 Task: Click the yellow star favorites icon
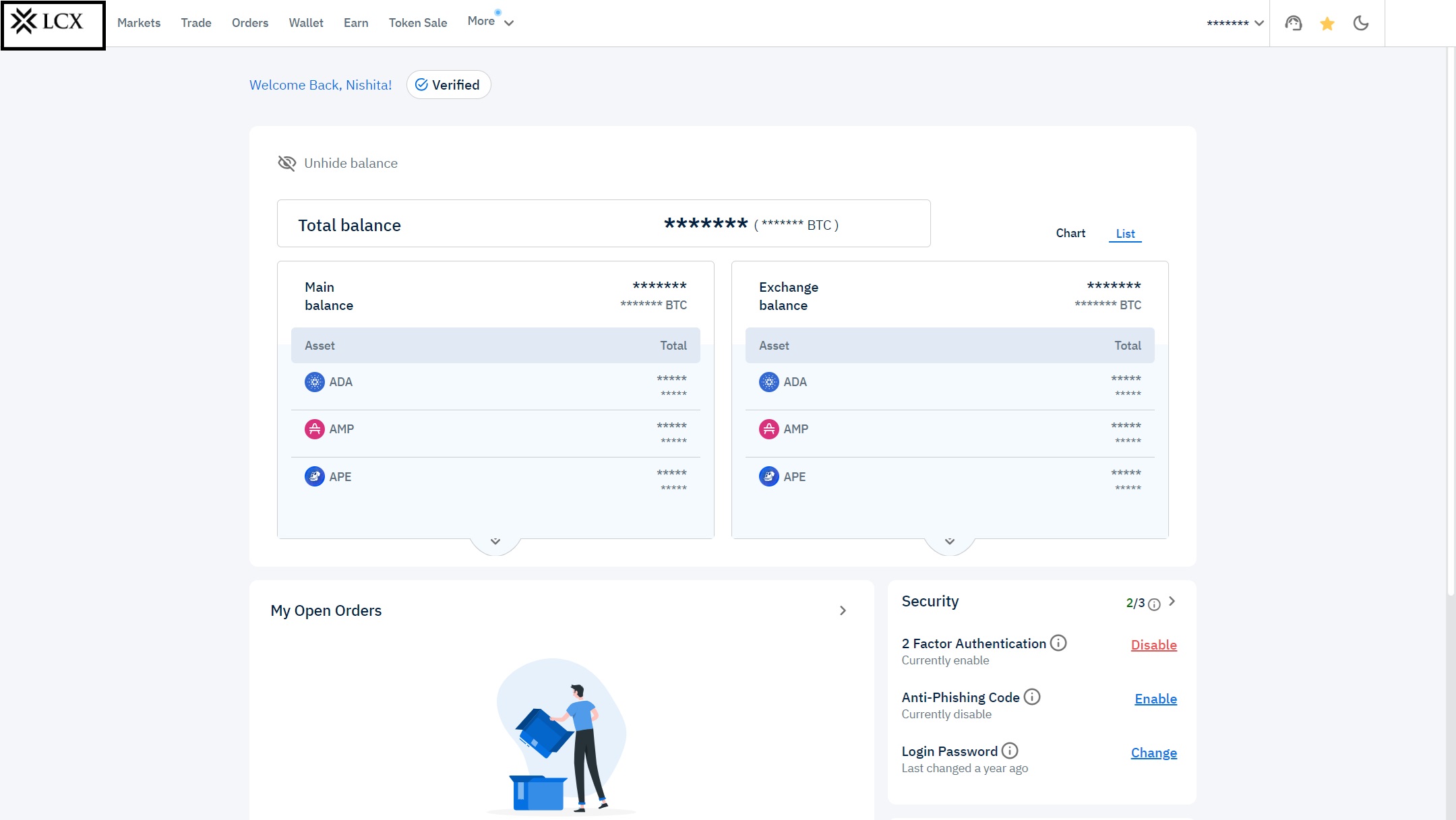coord(1327,24)
